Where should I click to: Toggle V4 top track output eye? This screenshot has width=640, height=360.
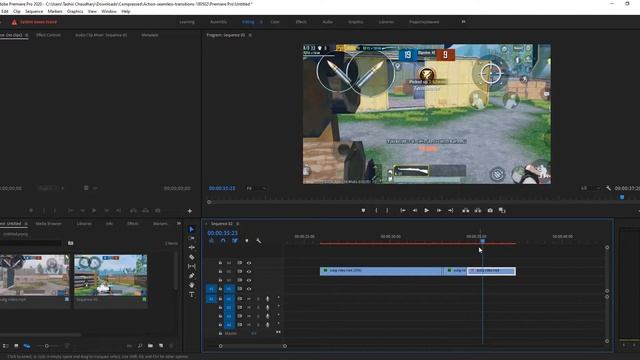point(249,263)
